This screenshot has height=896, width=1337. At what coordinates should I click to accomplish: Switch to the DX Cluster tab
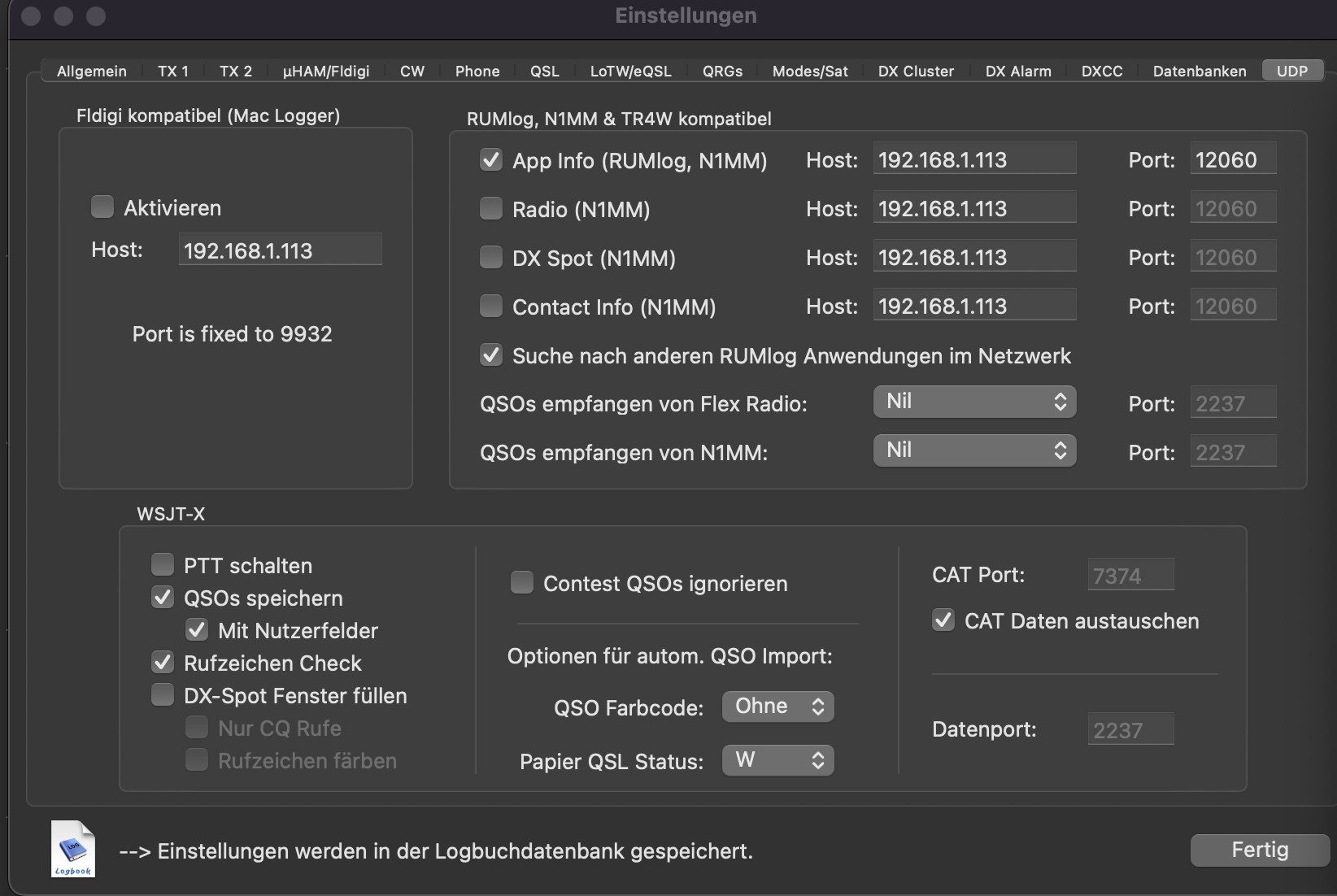point(916,71)
